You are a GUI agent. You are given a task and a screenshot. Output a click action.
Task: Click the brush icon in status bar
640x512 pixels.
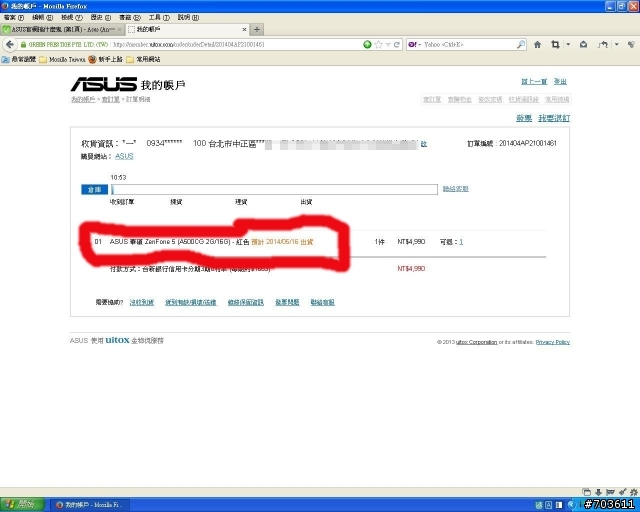[622, 492]
